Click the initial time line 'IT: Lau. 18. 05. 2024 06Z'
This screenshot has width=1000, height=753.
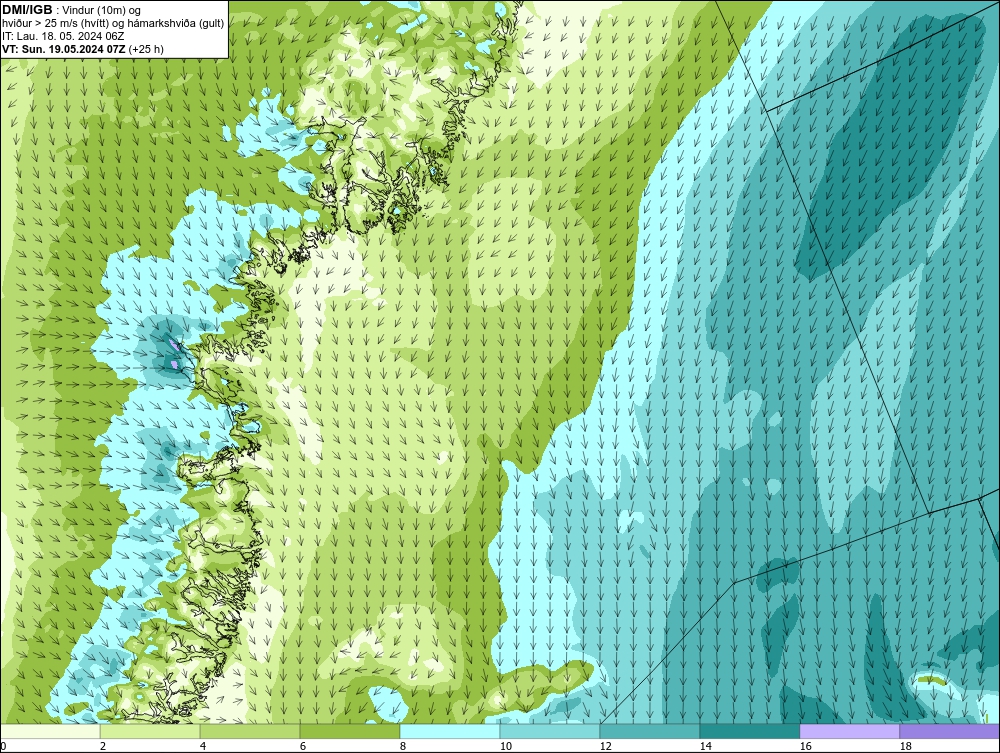tap(63, 36)
